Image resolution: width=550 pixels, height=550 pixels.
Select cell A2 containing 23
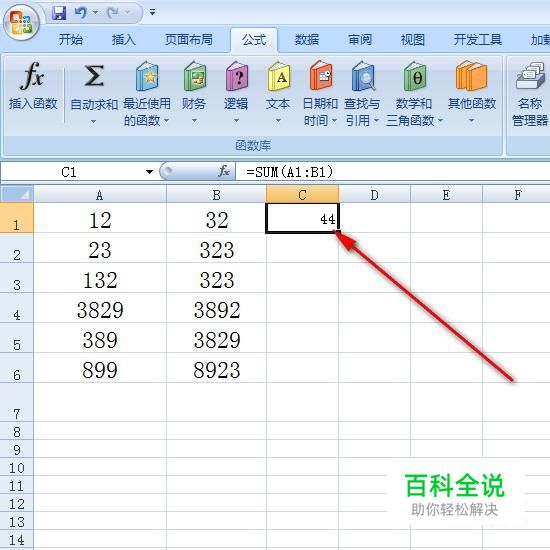tap(100, 248)
